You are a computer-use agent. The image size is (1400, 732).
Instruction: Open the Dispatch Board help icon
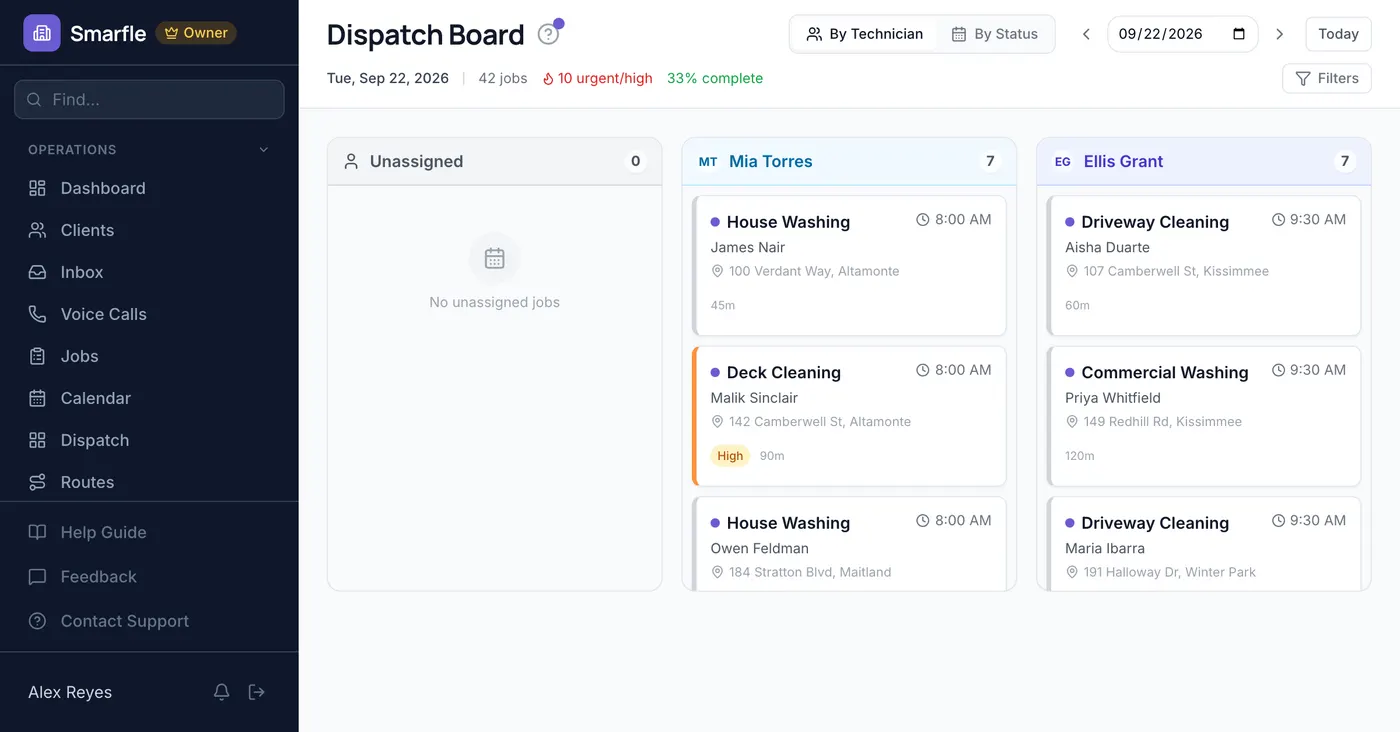[548, 34]
